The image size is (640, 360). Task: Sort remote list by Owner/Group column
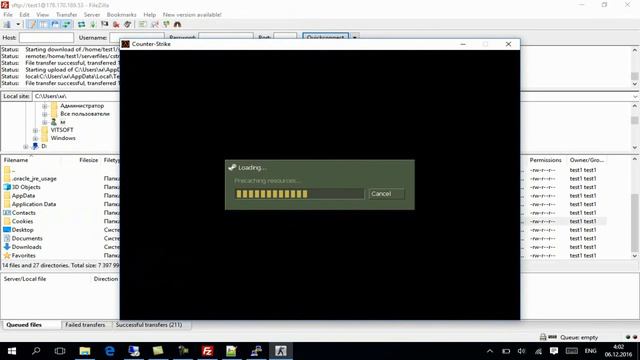587,160
